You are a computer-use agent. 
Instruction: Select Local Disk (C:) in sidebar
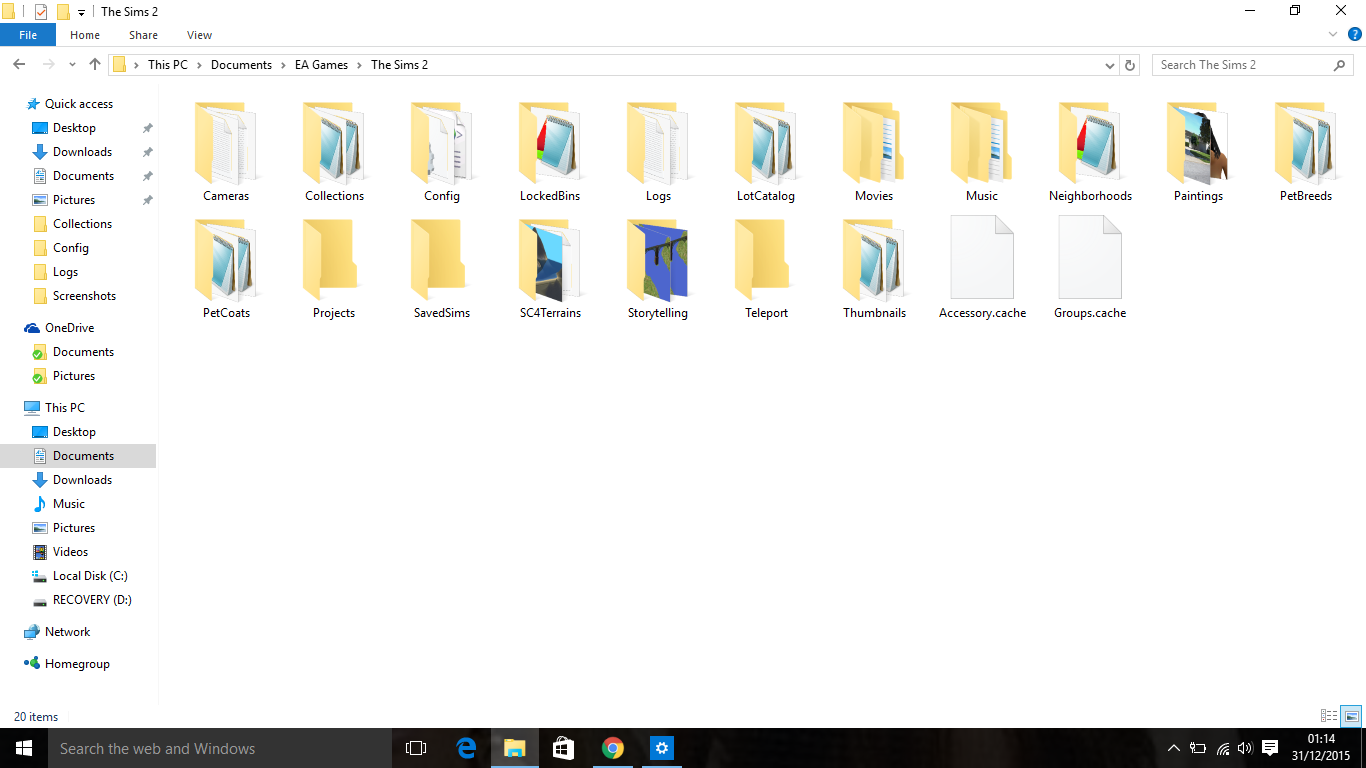(90, 576)
